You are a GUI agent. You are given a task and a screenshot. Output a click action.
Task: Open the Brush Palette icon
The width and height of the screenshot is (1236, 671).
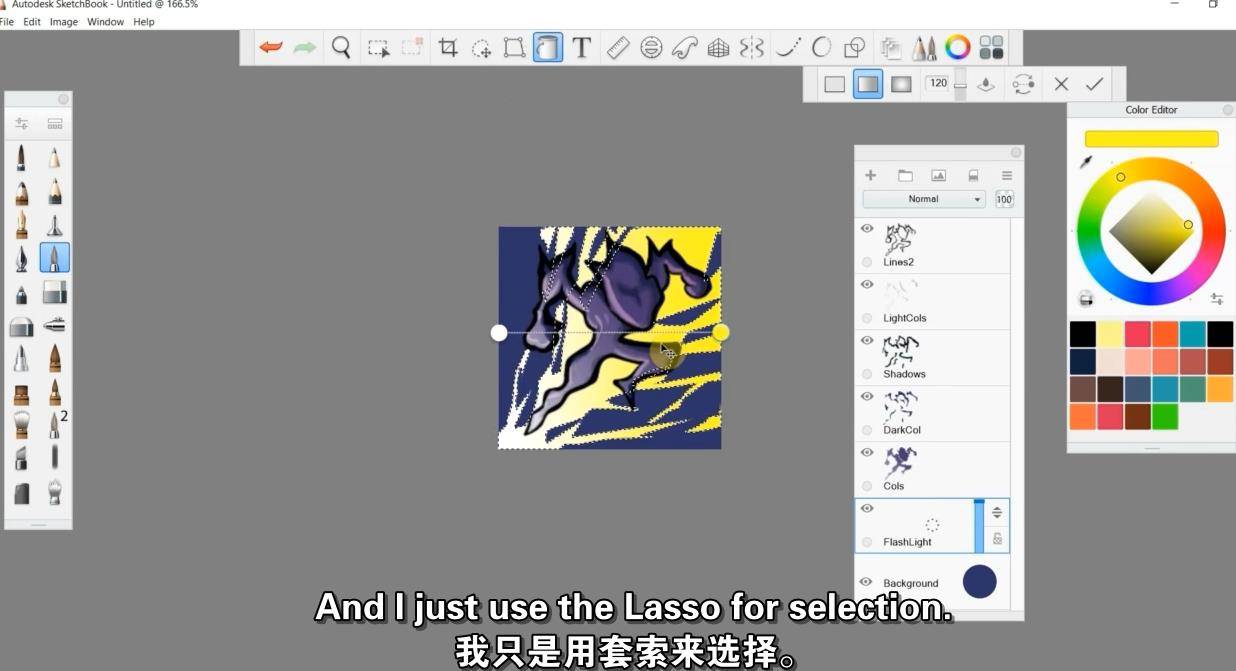coord(924,47)
